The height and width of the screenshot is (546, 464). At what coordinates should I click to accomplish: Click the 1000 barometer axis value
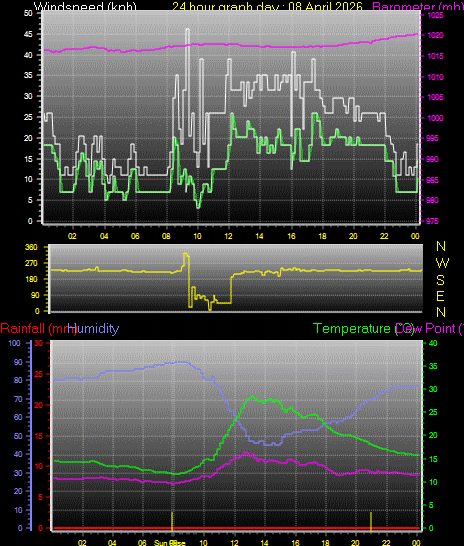click(x=435, y=118)
